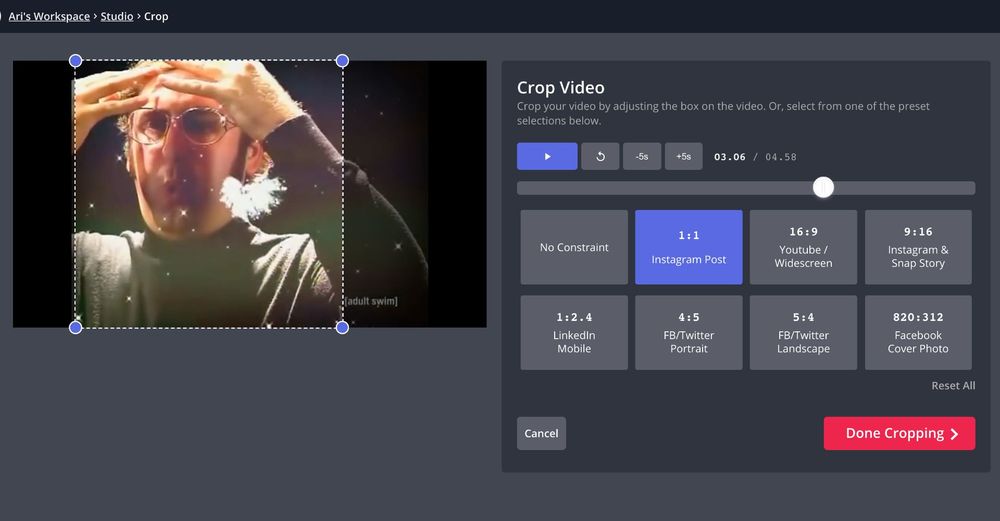Pick the 5:4 FB/Twitter Landscape preset
This screenshot has width=1000, height=521.
[804, 332]
